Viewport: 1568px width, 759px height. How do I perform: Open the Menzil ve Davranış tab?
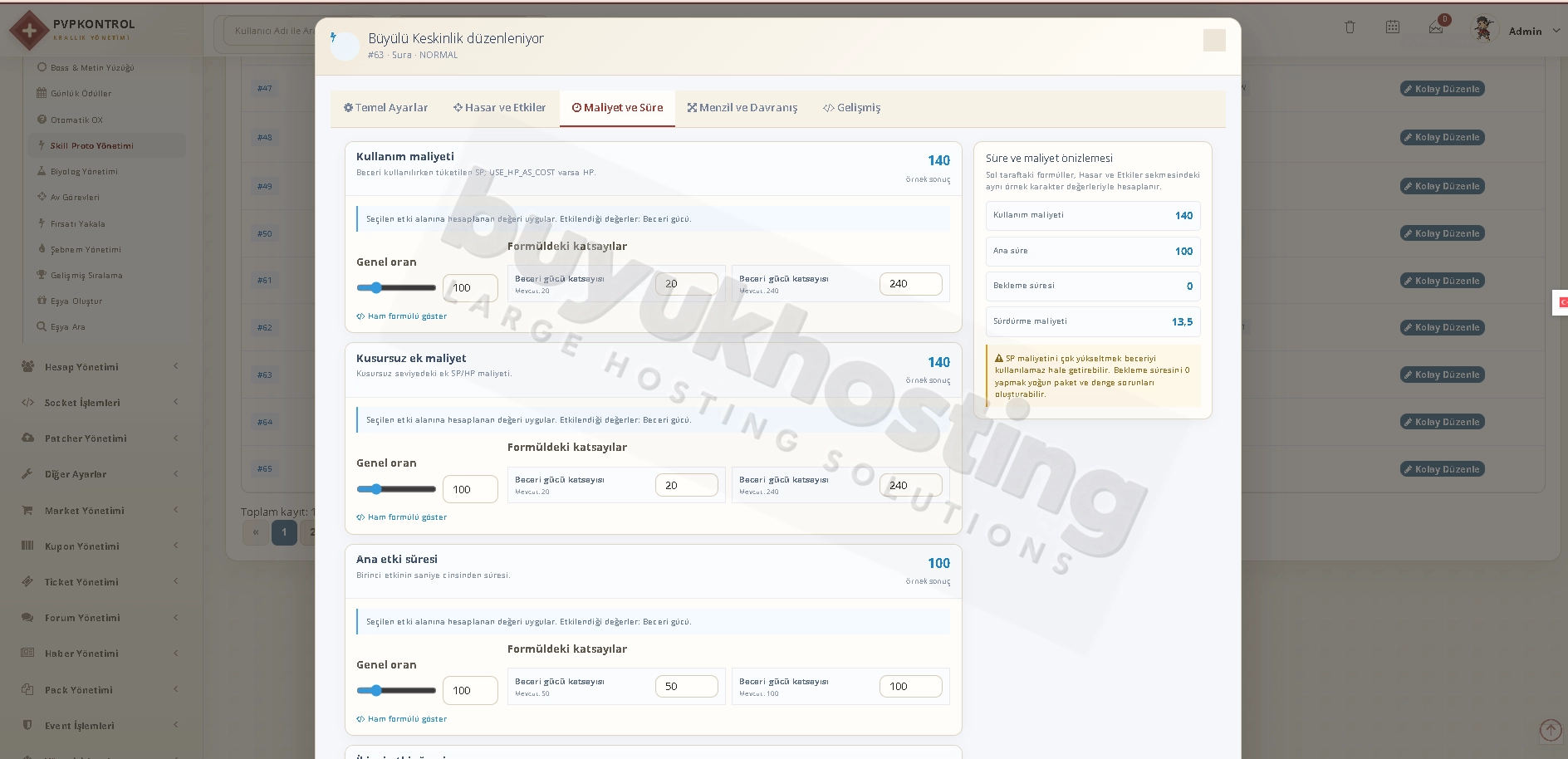(x=742, y=108)
